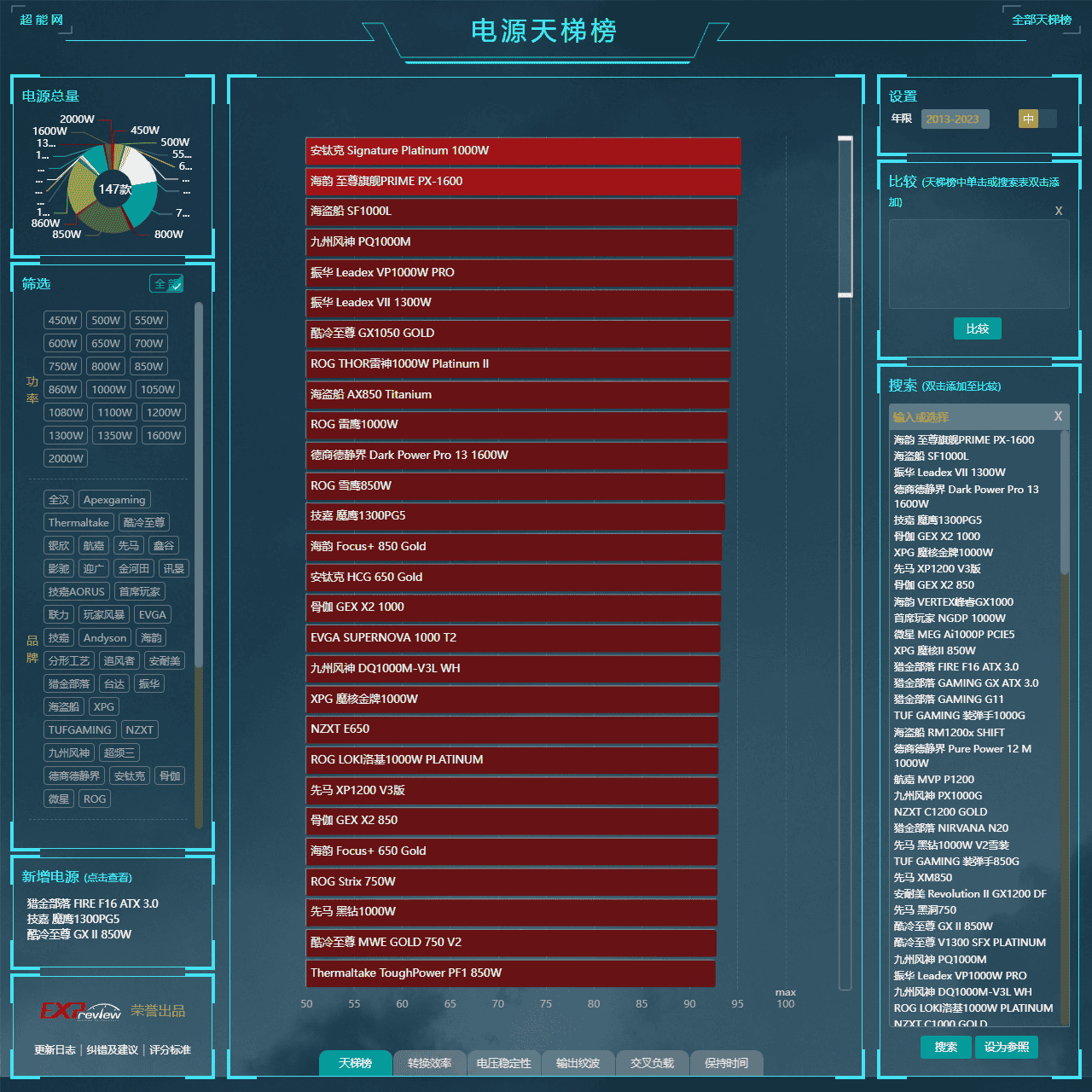Open the 评分标准 link
1092x1092 pixels.
click(x=170, y=1050)
